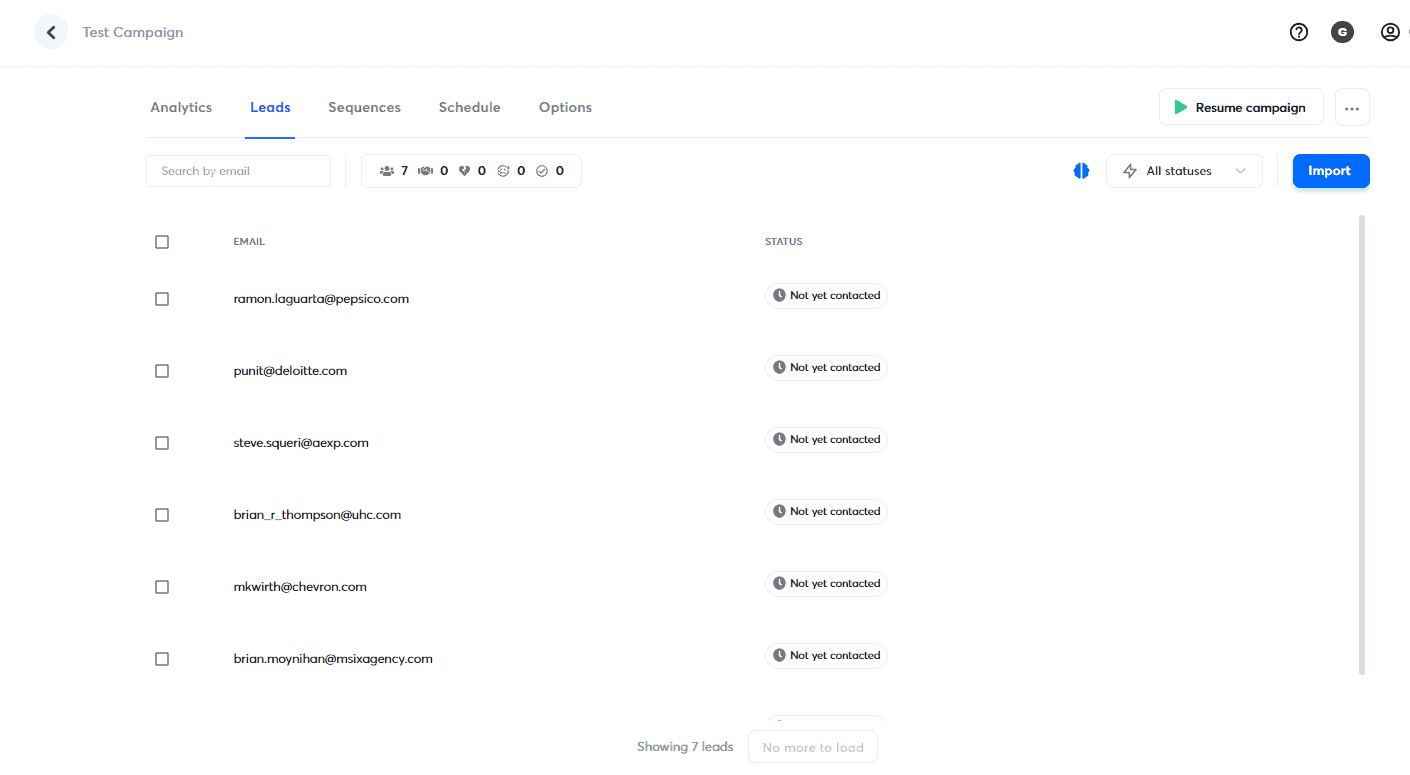Click the Showing 7 leads text
Screen dimensions: 1410x775
point(685,747)
